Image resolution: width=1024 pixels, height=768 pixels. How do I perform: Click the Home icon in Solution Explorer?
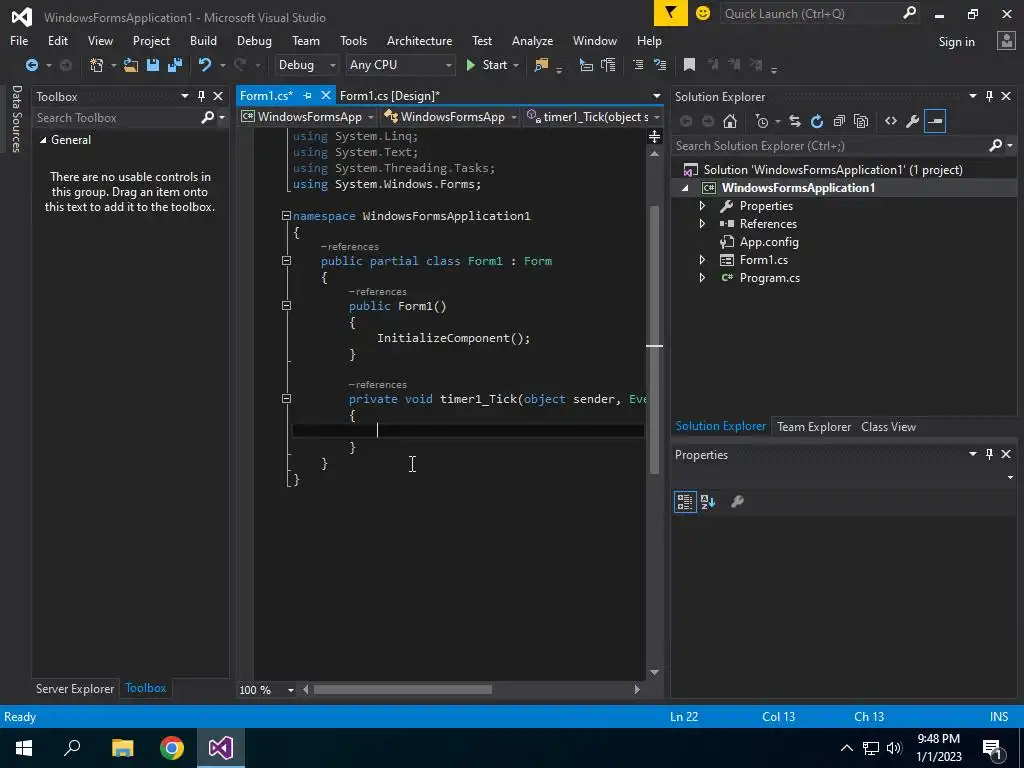(729, 121)
